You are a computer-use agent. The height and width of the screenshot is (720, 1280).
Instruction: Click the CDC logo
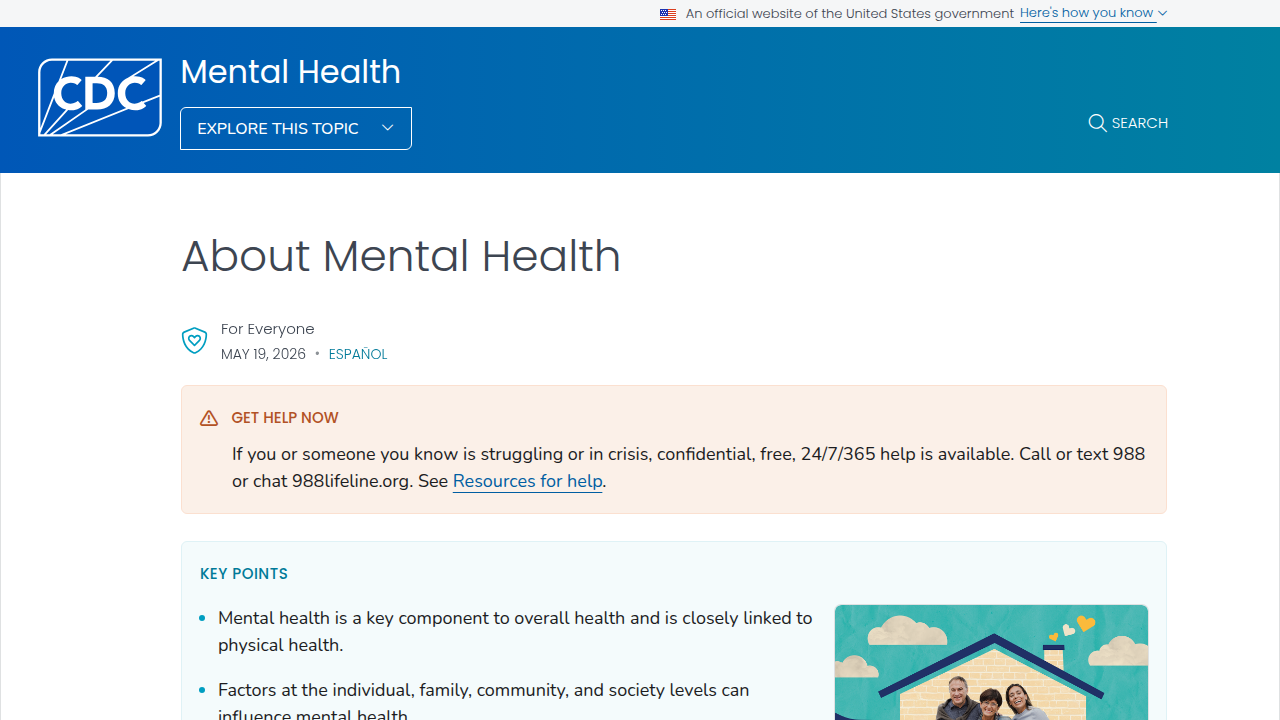[x=100, y=97]
